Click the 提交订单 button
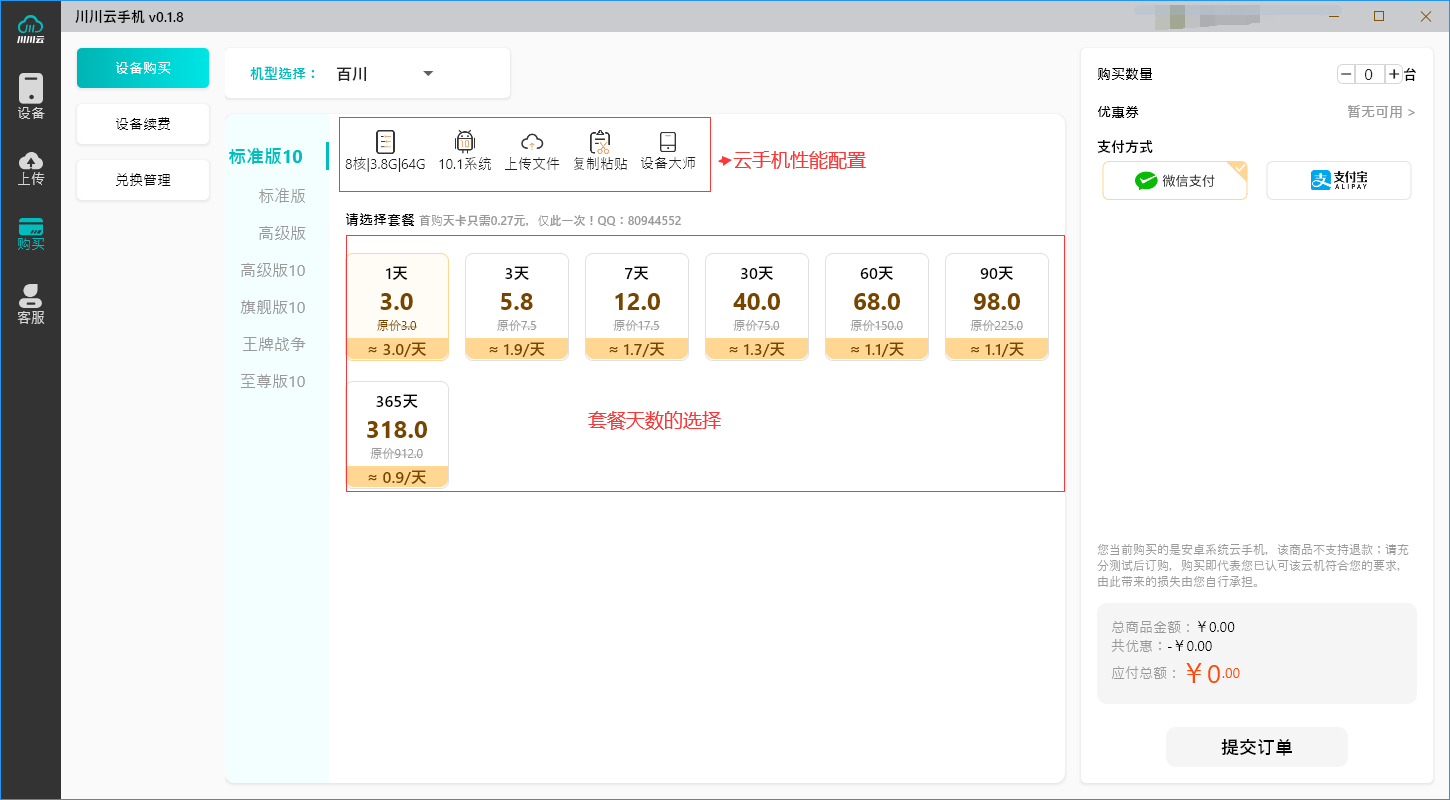 [1256, 746]
